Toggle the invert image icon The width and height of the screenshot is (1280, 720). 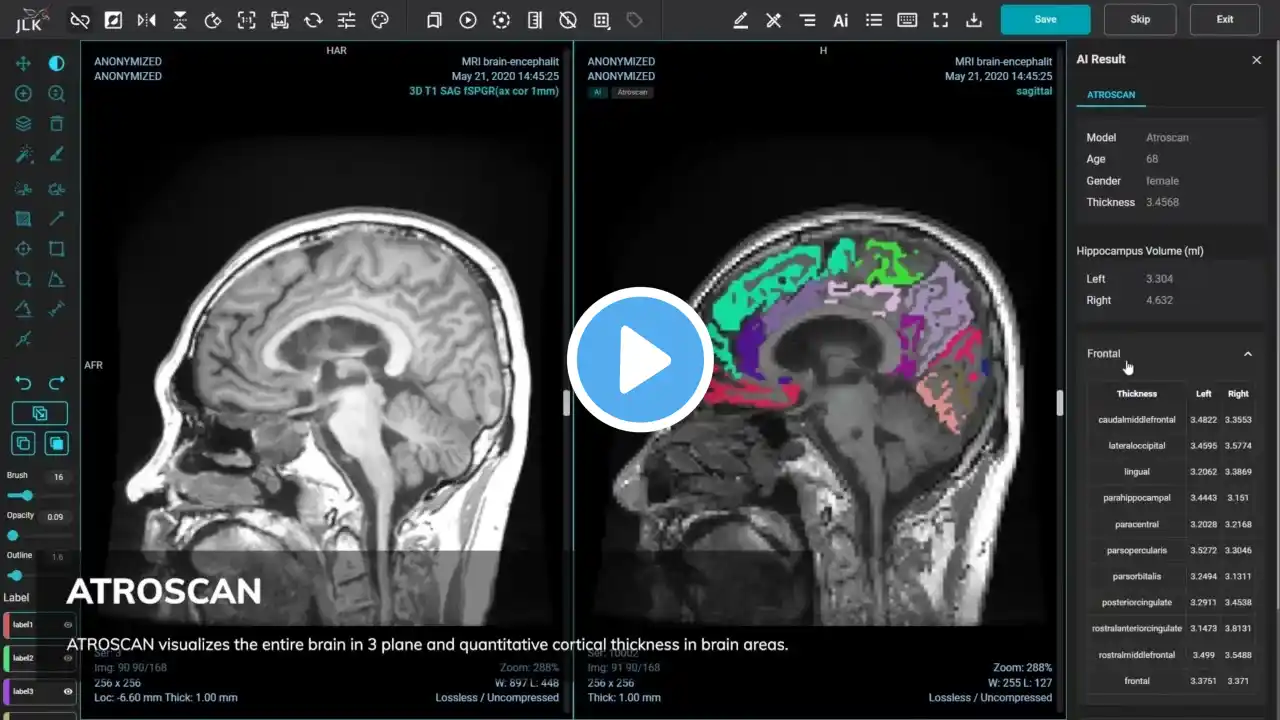click(113, 20)
